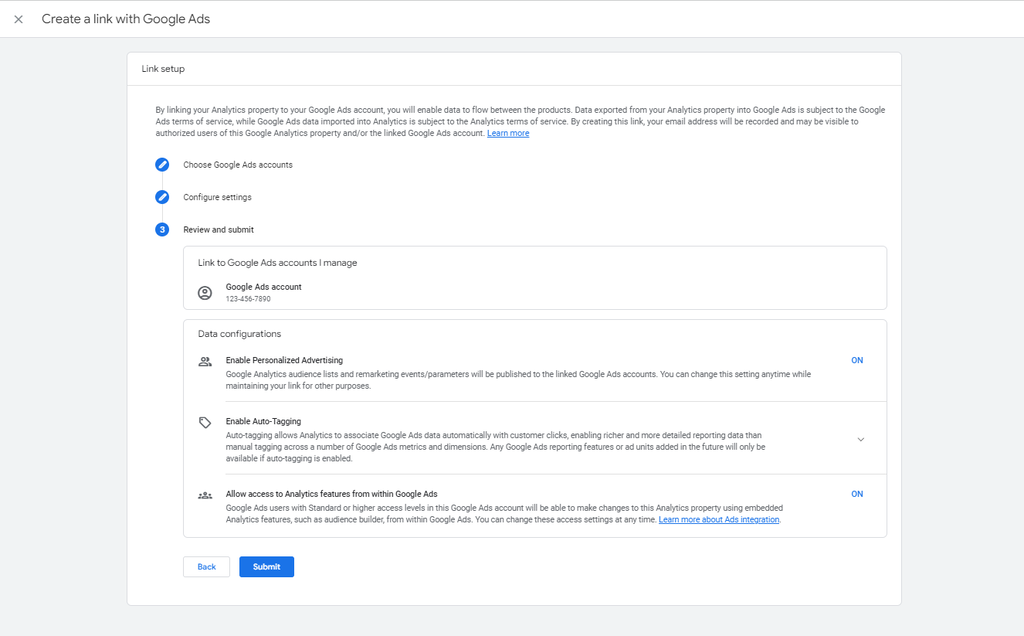Click the edit pencil for Choose Google Ads accounts
This screenshot has width=1024, height=636.
tap(162, 164)
